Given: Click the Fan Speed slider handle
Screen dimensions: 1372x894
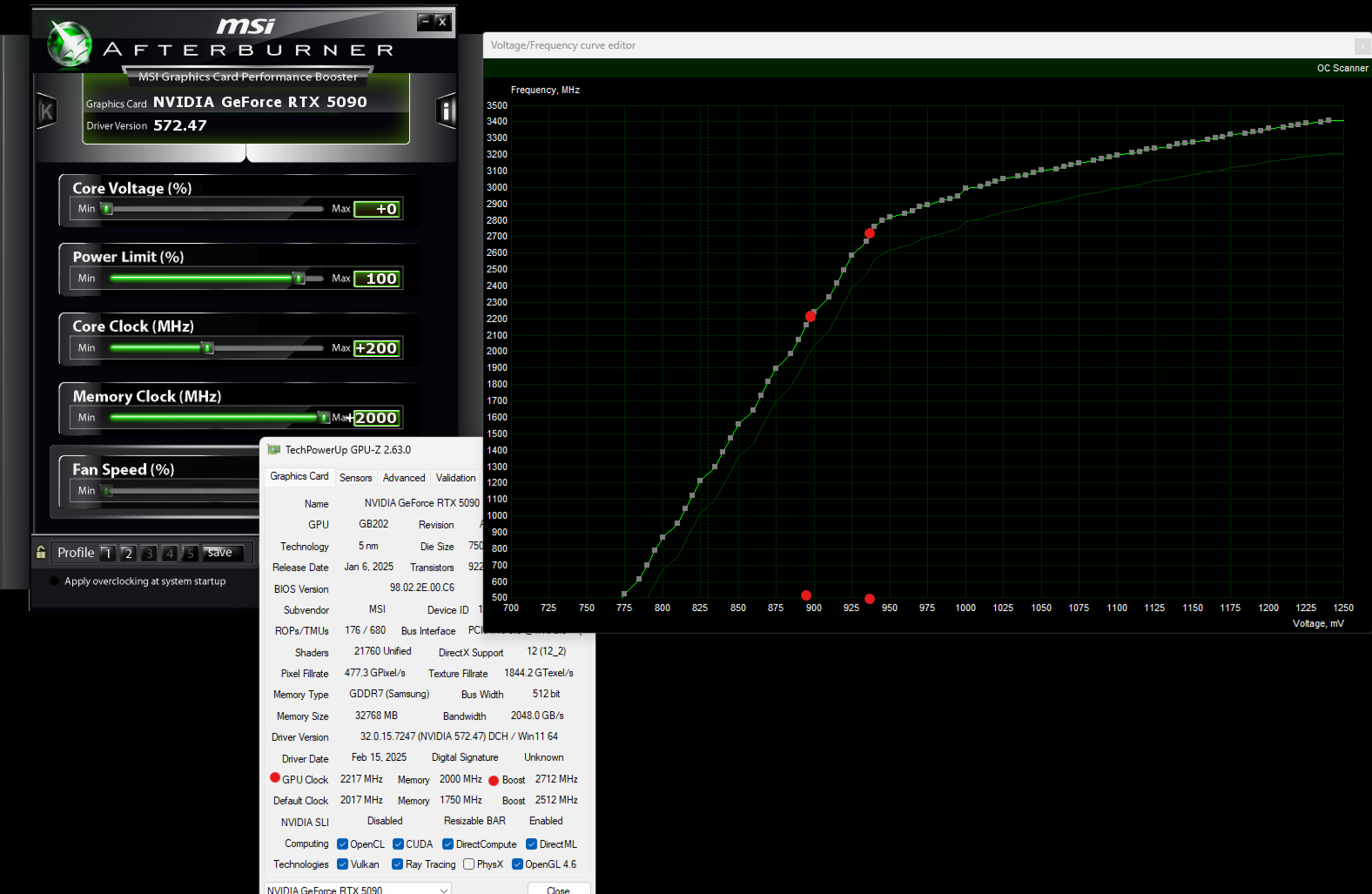Looking at the screenshot, I should click(108, 491).
